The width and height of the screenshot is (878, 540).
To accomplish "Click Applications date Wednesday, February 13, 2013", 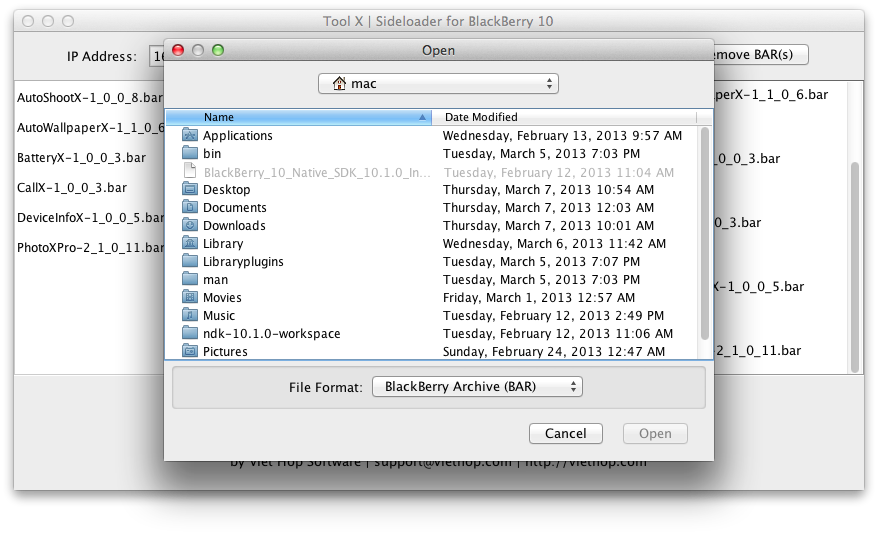I will pos(562,136).
